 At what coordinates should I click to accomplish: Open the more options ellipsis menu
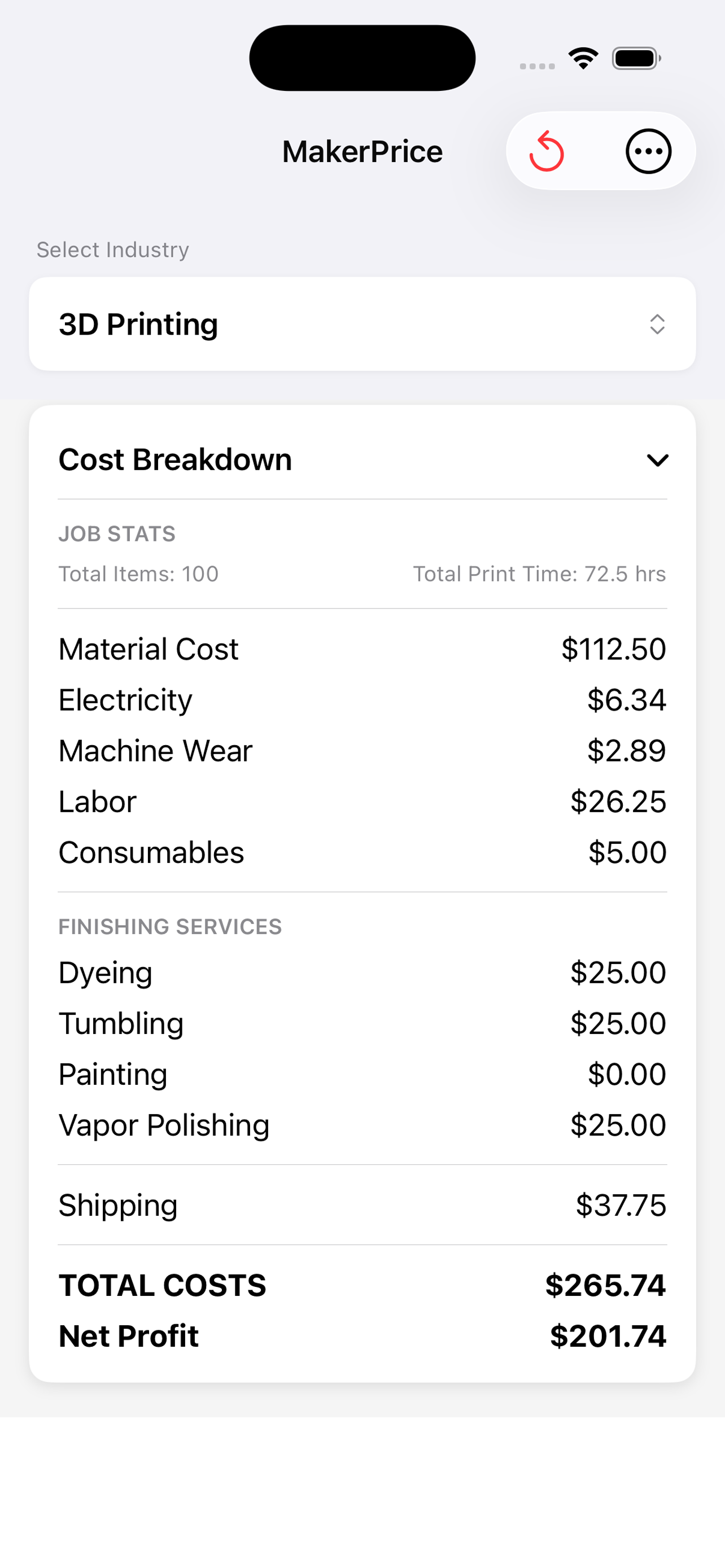[648, 151]
